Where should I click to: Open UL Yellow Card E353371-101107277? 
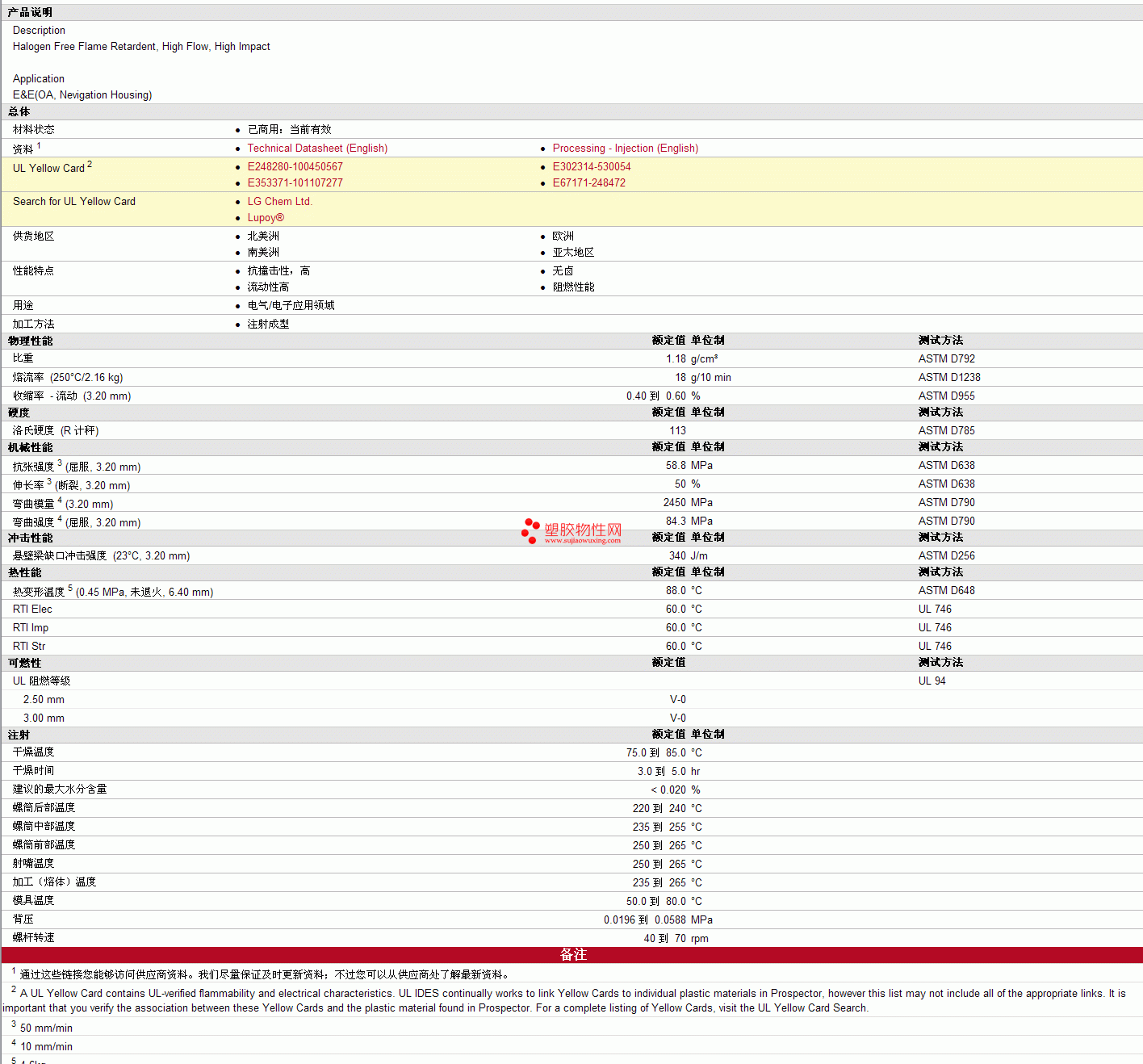tap(295, 183)
